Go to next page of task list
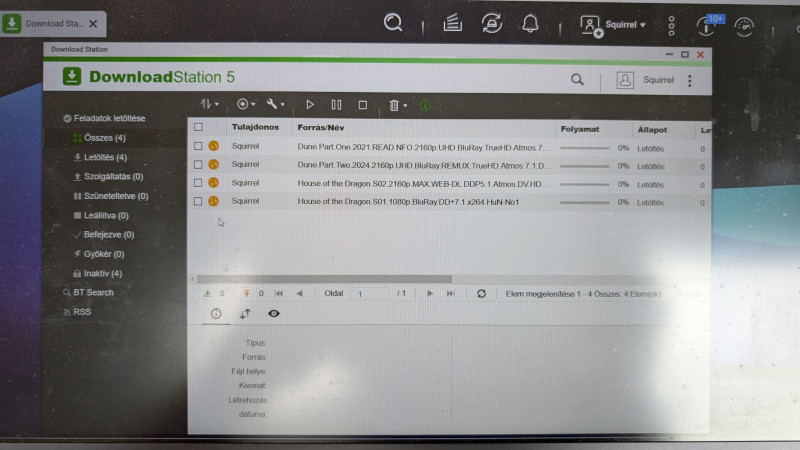Image resolution: width=800 pixels, height=450 pixels. pos(430,293)
